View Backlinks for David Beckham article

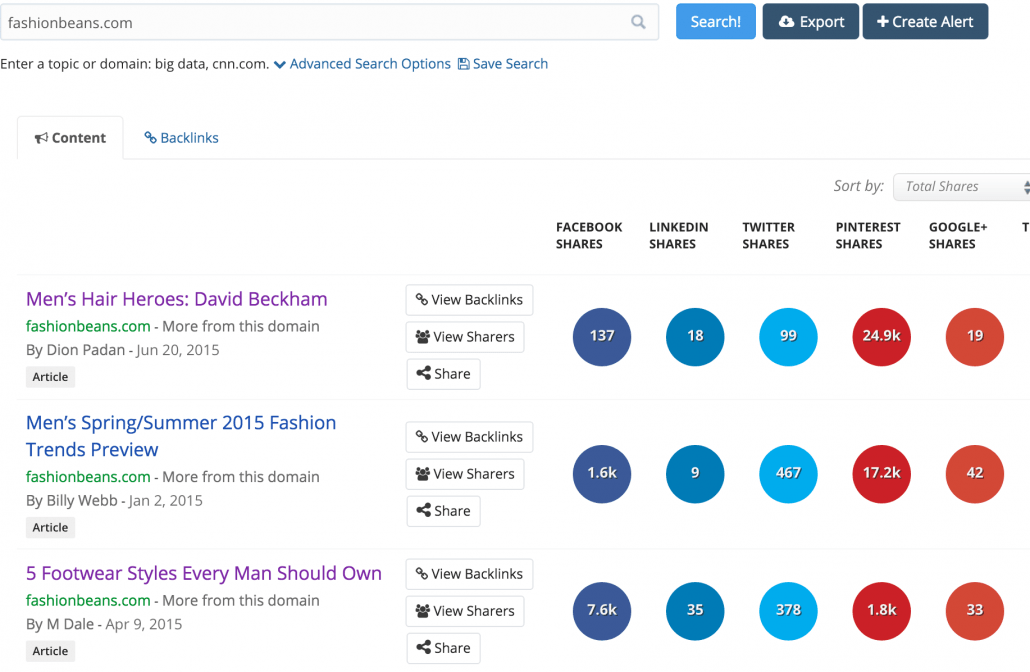click(469, 300)
